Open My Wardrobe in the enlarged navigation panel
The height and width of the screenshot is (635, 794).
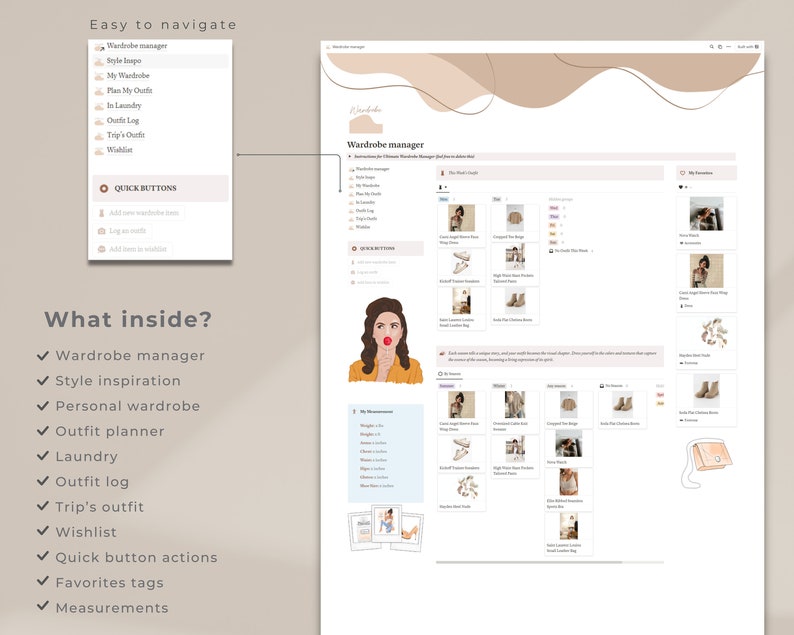click(x=128, y=75)
